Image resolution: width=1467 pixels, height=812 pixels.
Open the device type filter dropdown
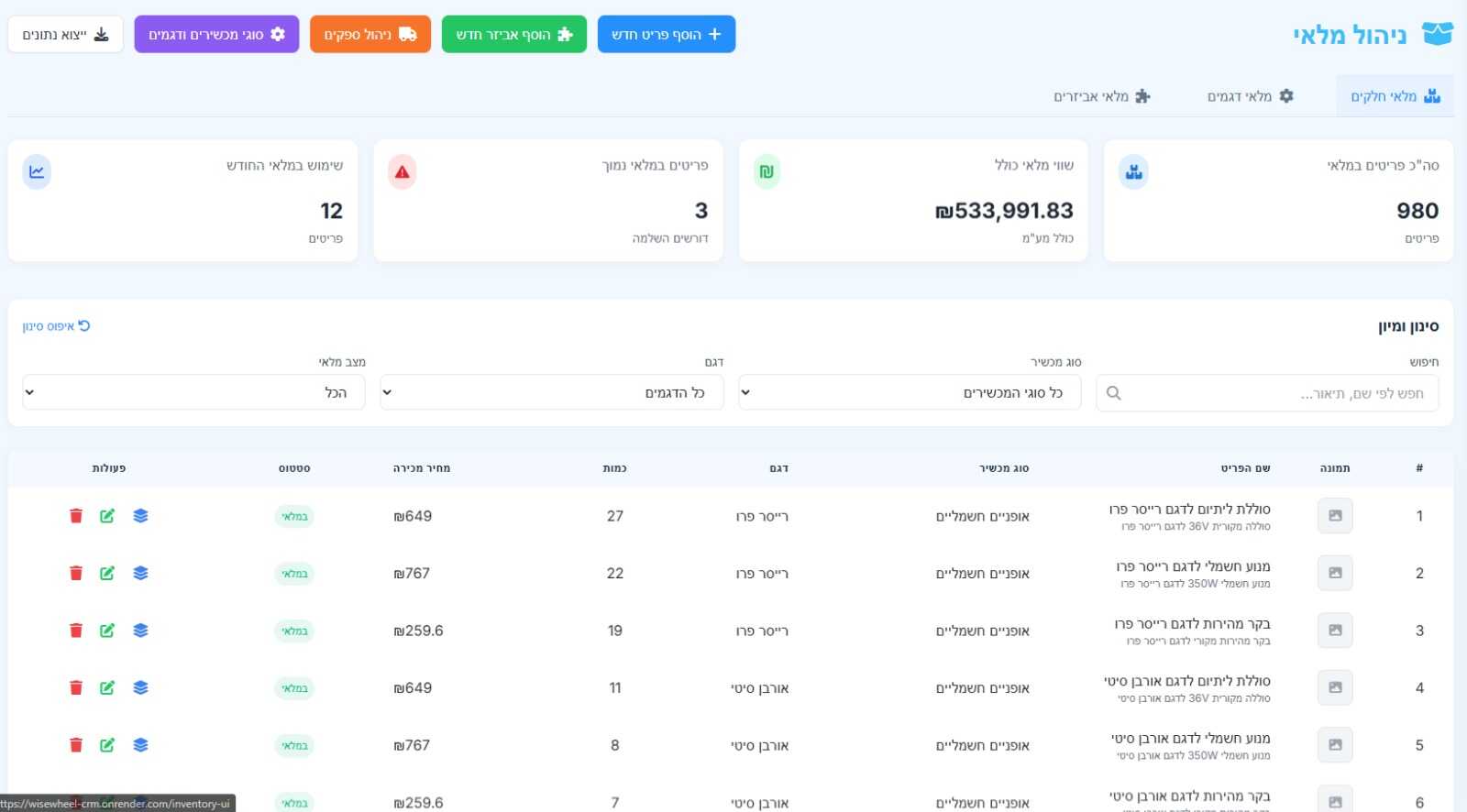tap(909, 393)
